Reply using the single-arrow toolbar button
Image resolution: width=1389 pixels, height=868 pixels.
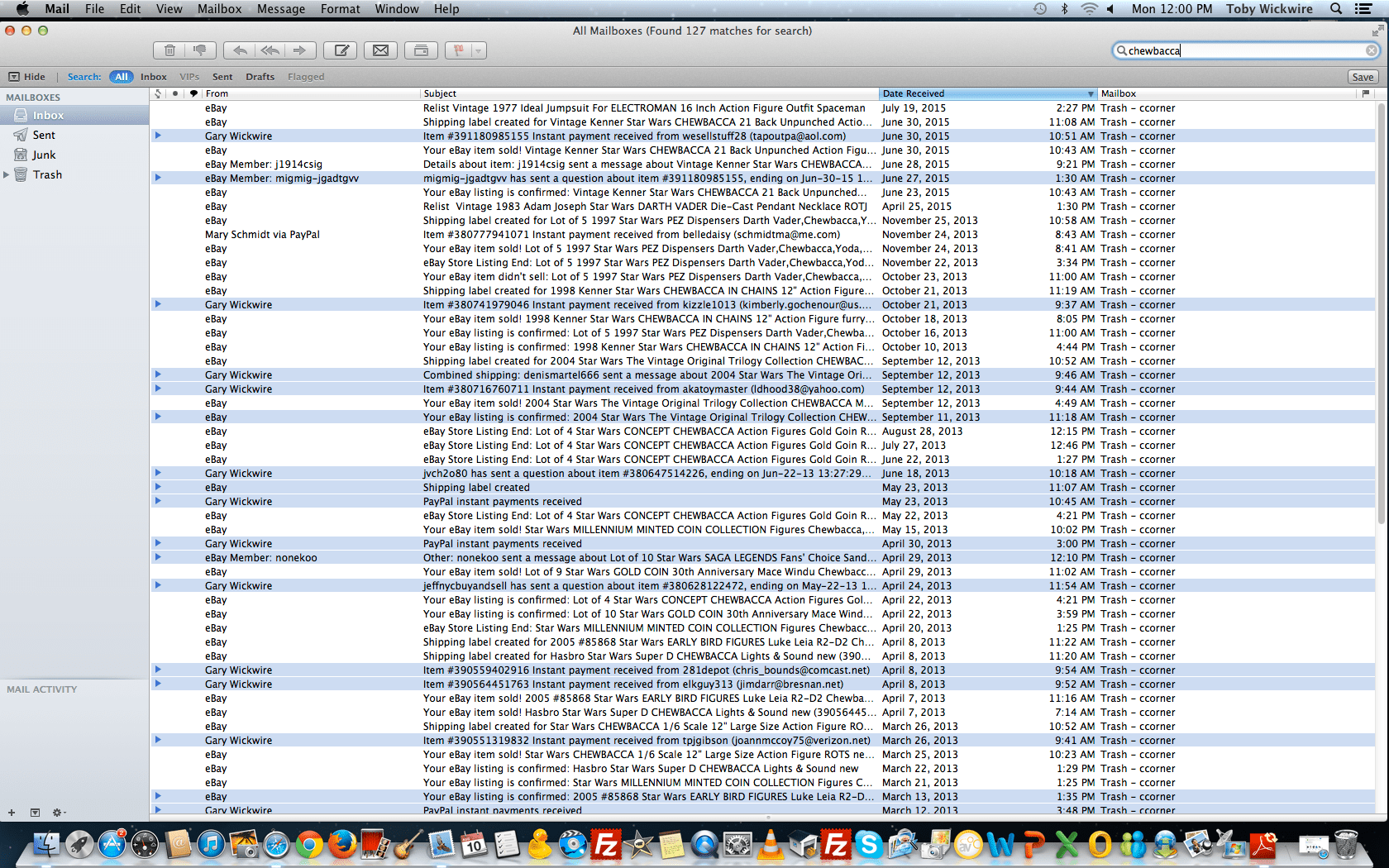(x=240, y=50)
